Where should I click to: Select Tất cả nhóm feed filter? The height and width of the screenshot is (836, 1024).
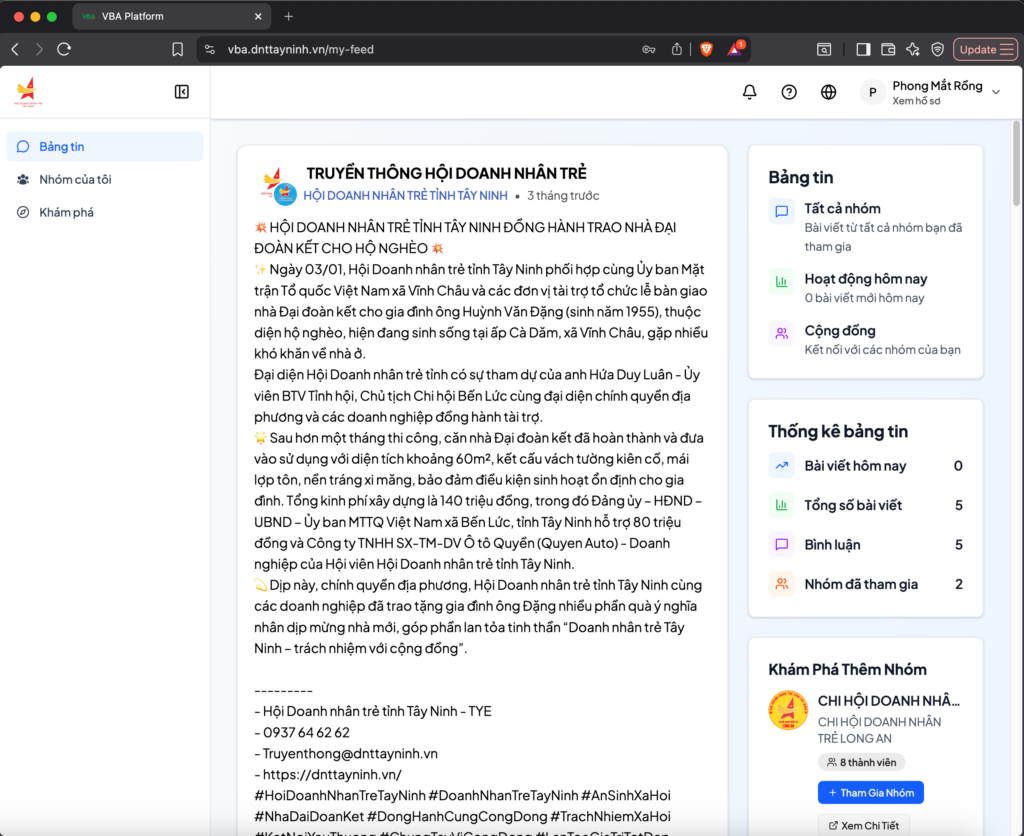pos(842,209)
